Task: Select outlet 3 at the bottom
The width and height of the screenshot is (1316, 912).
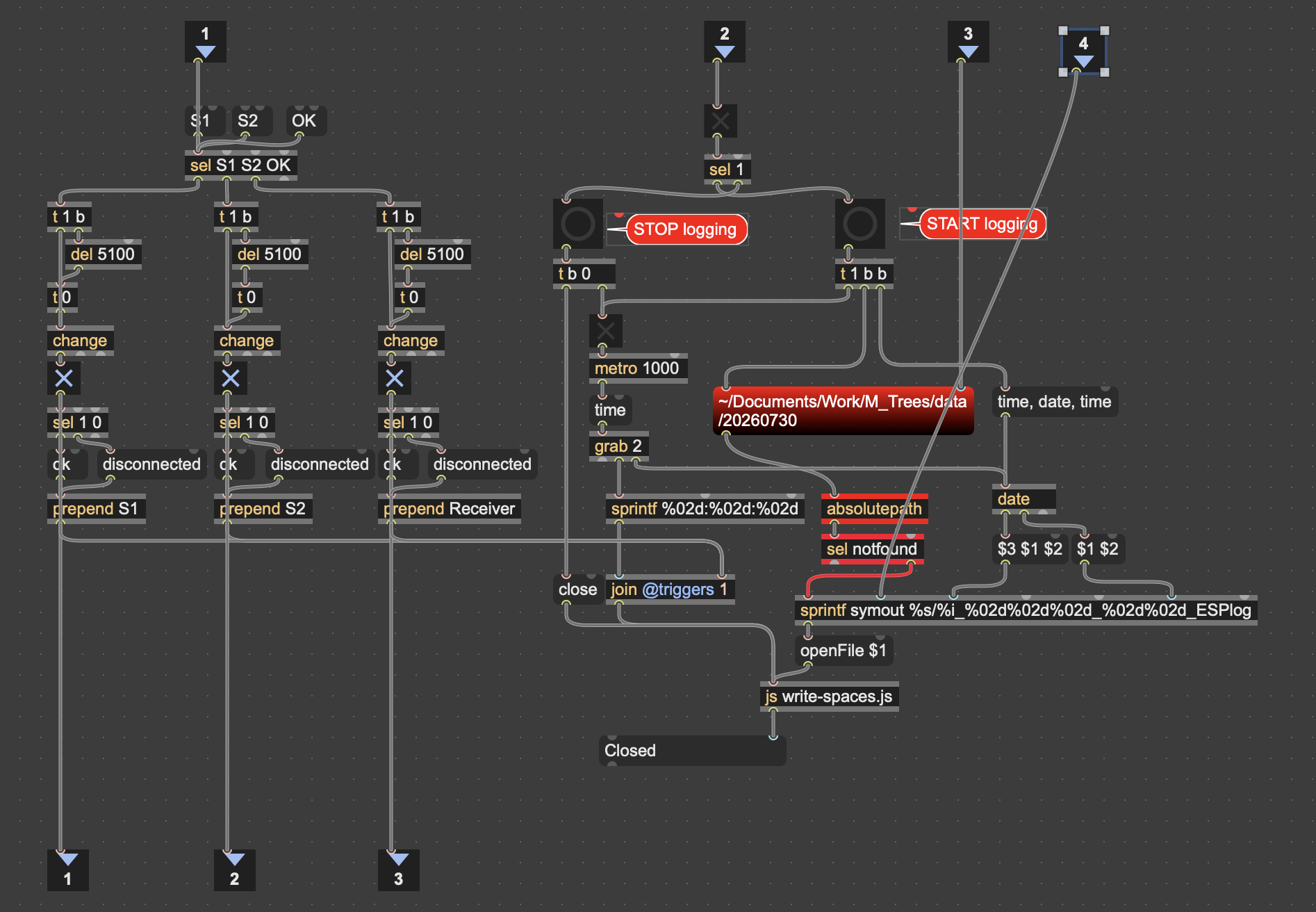Action: click(398, 870)
